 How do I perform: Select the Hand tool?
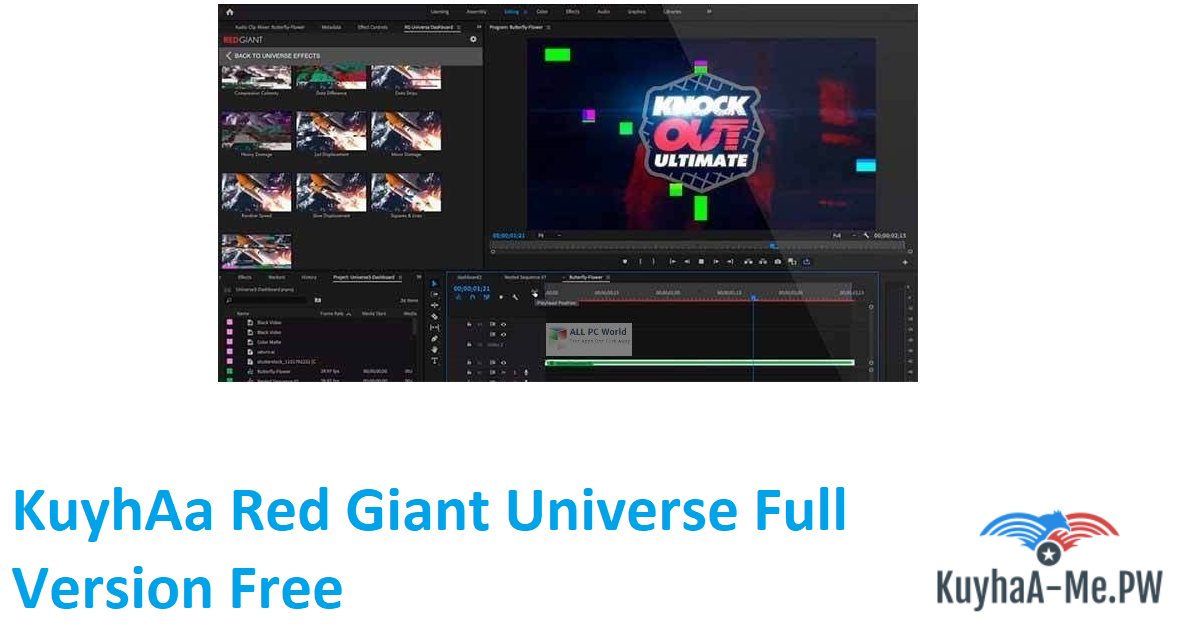434,350
